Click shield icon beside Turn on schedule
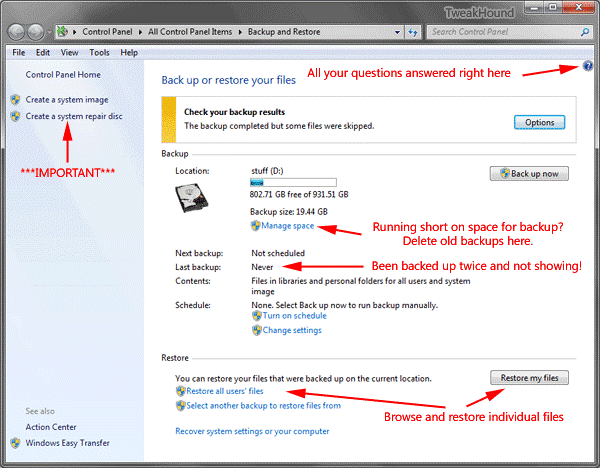Image resolution: width=600 pixels, height=468 pixels. pos(256,316)
